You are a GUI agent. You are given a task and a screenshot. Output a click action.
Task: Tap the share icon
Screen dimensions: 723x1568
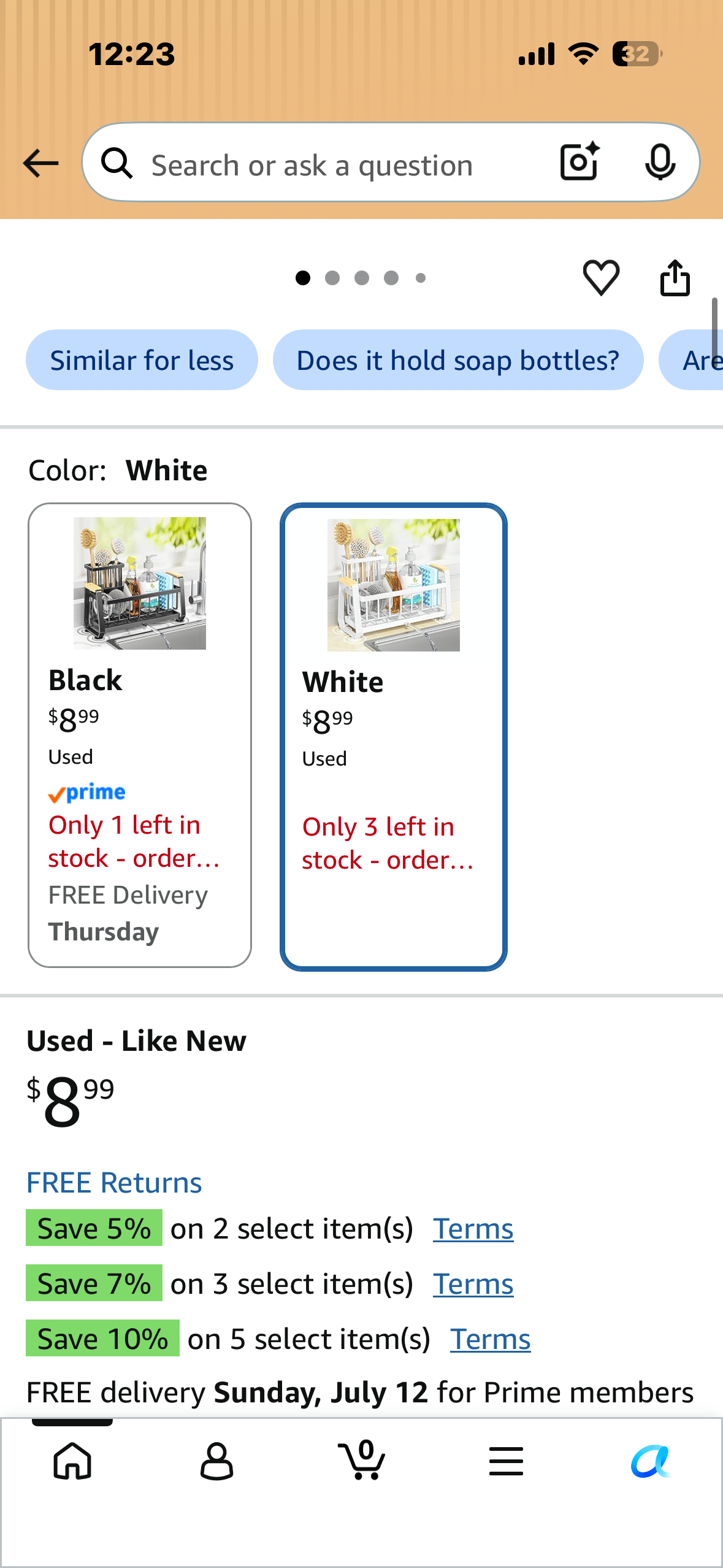click(675, 278)
